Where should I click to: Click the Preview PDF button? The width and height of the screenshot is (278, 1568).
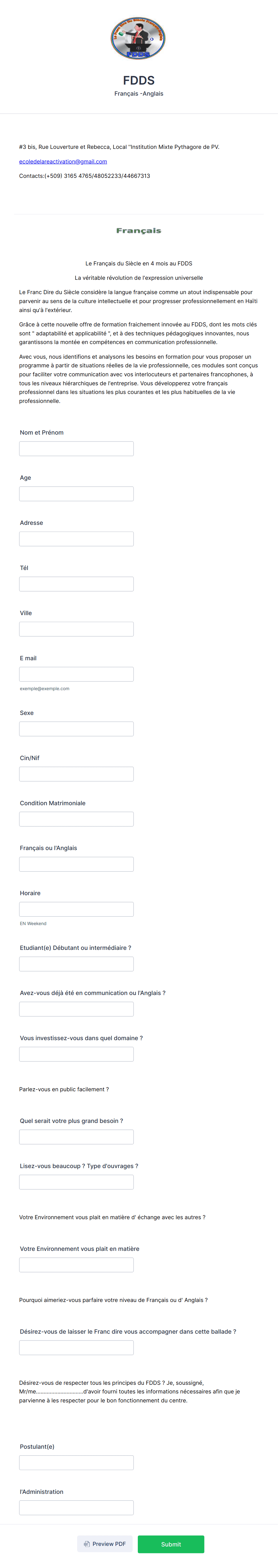point(105,1544)
